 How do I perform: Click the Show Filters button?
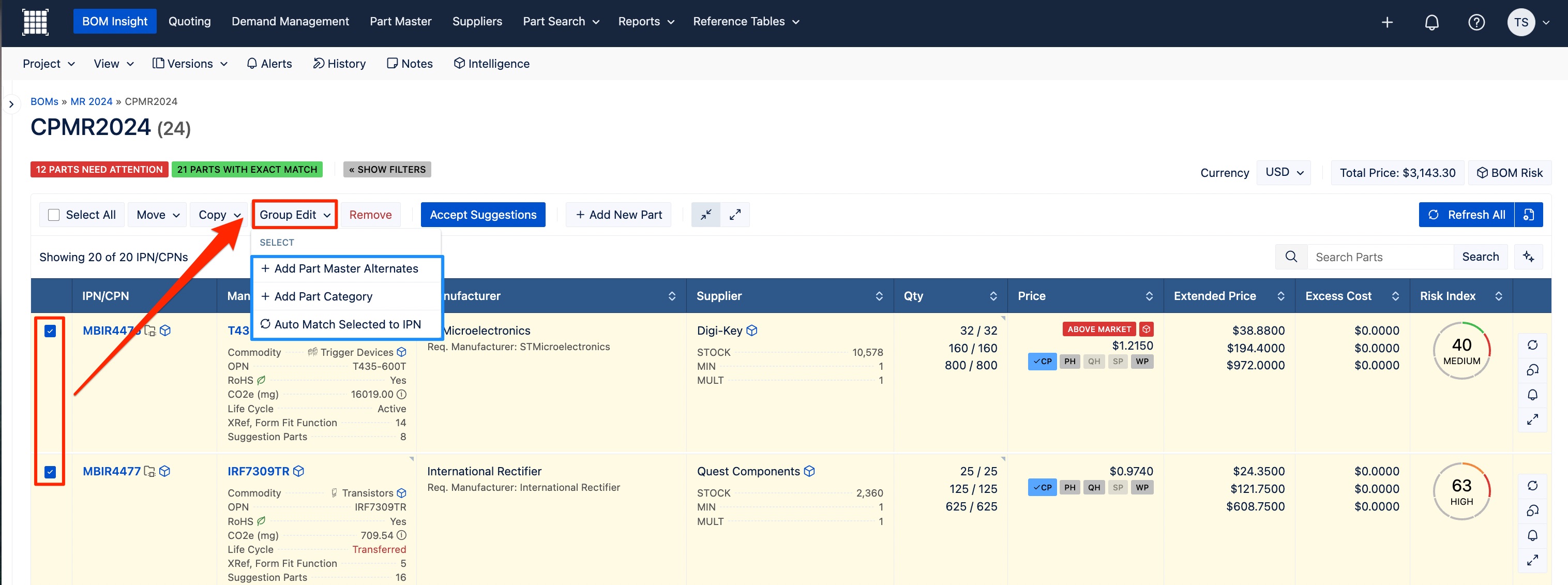click(x=387, y=170)
